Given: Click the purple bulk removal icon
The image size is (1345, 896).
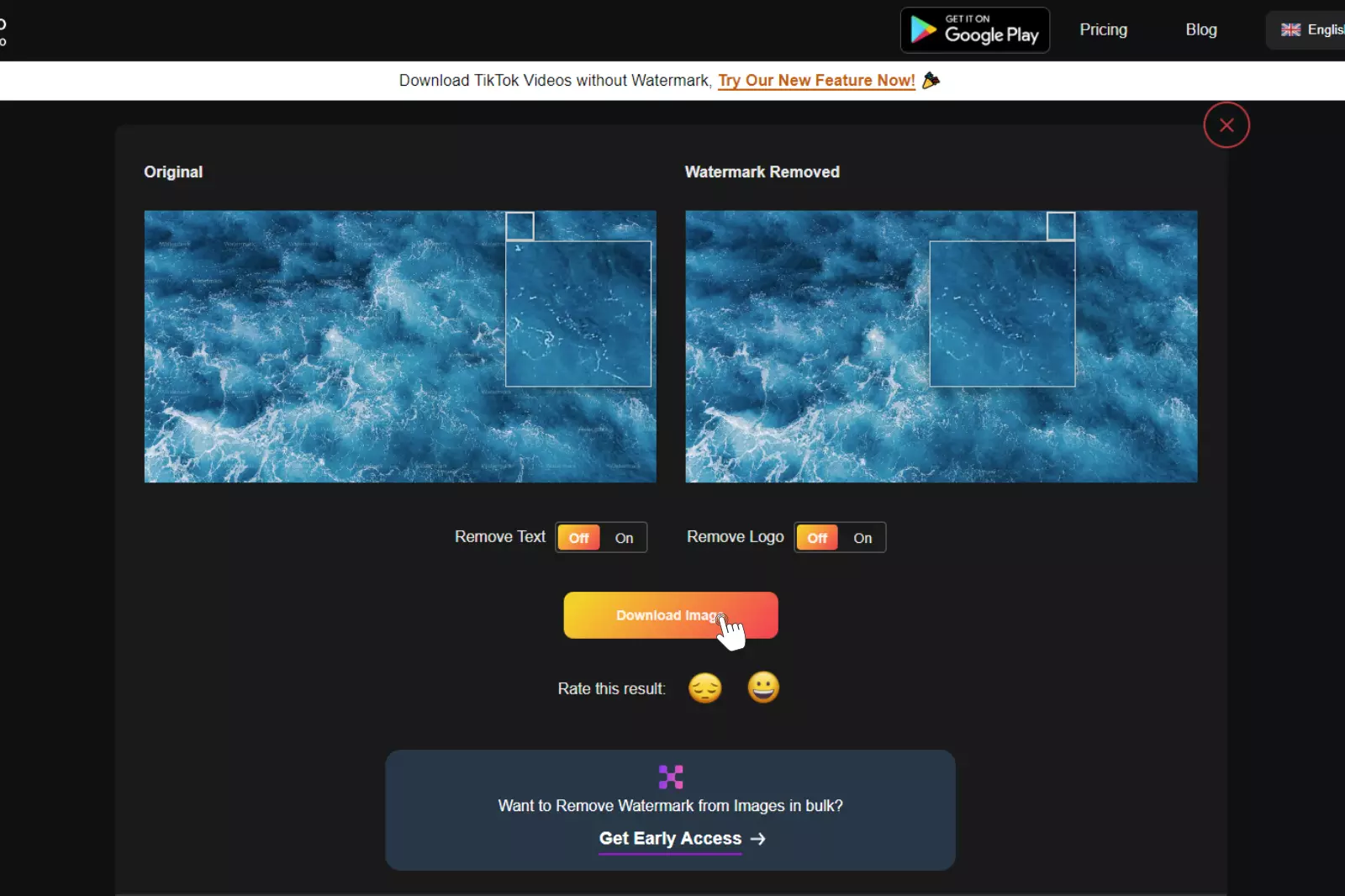Looking at the screenshot, I should pos(671,777).
